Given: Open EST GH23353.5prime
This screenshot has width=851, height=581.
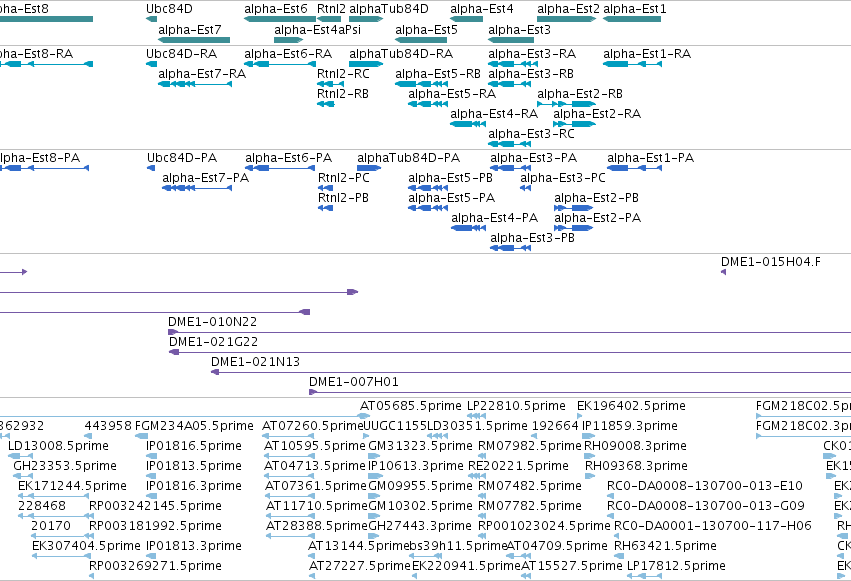Looking at the screenshot, I should tap(65, 466).
